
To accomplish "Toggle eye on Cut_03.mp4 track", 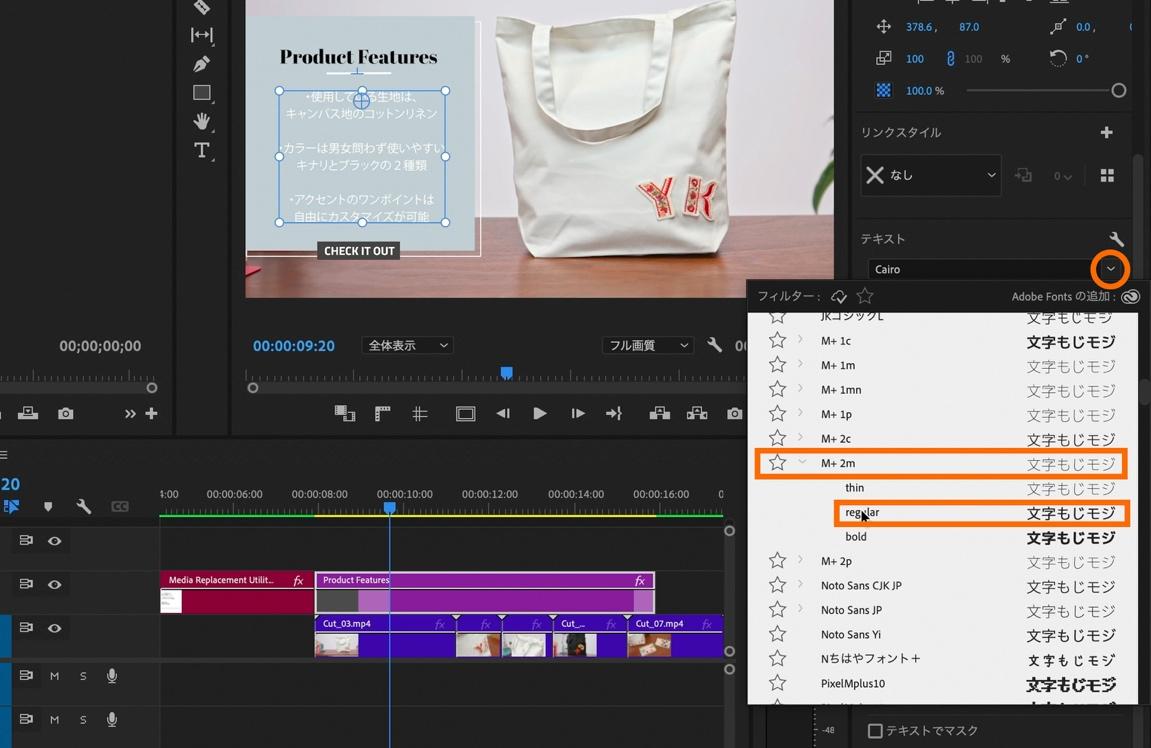I will coord(54,628).
